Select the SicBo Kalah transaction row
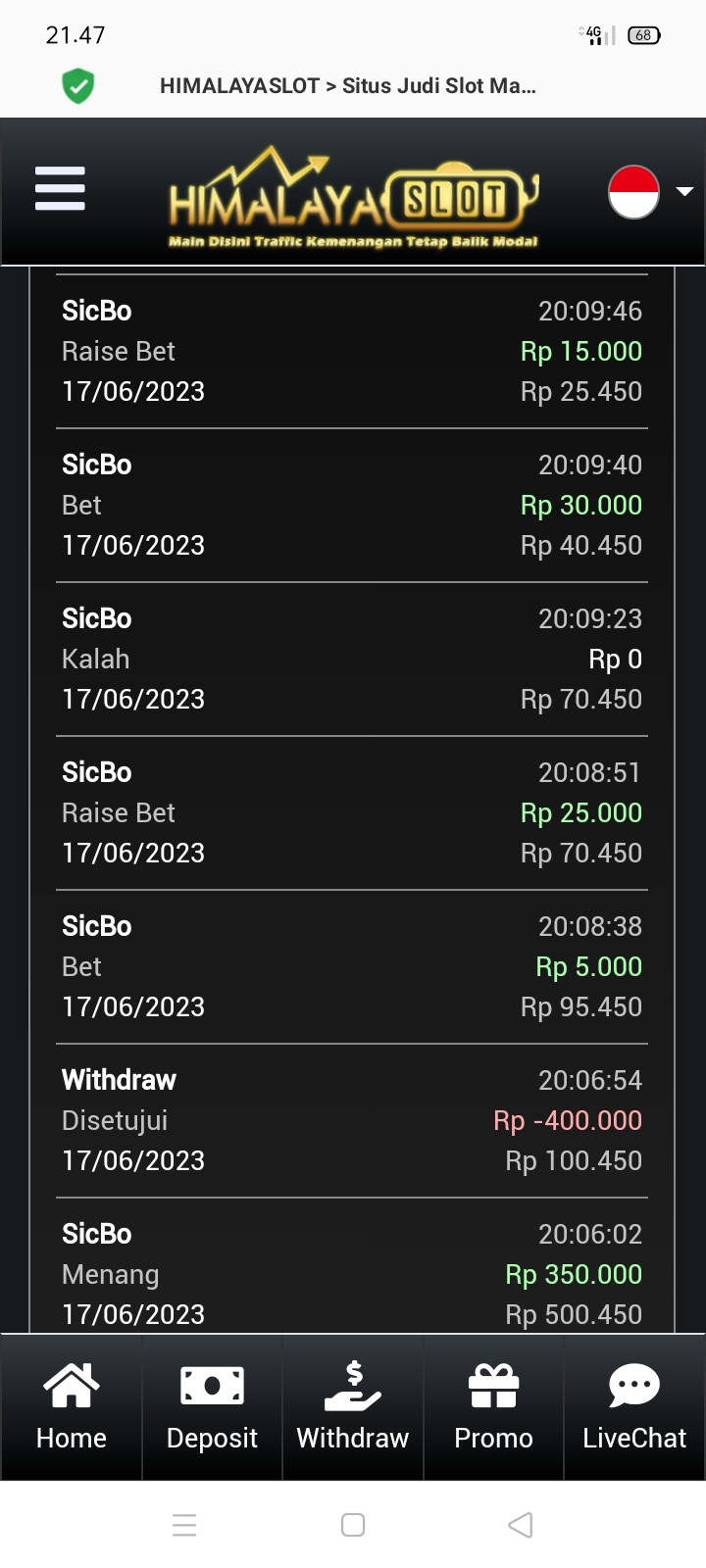Screen dimensions: 706x1568 coord(351,659)
